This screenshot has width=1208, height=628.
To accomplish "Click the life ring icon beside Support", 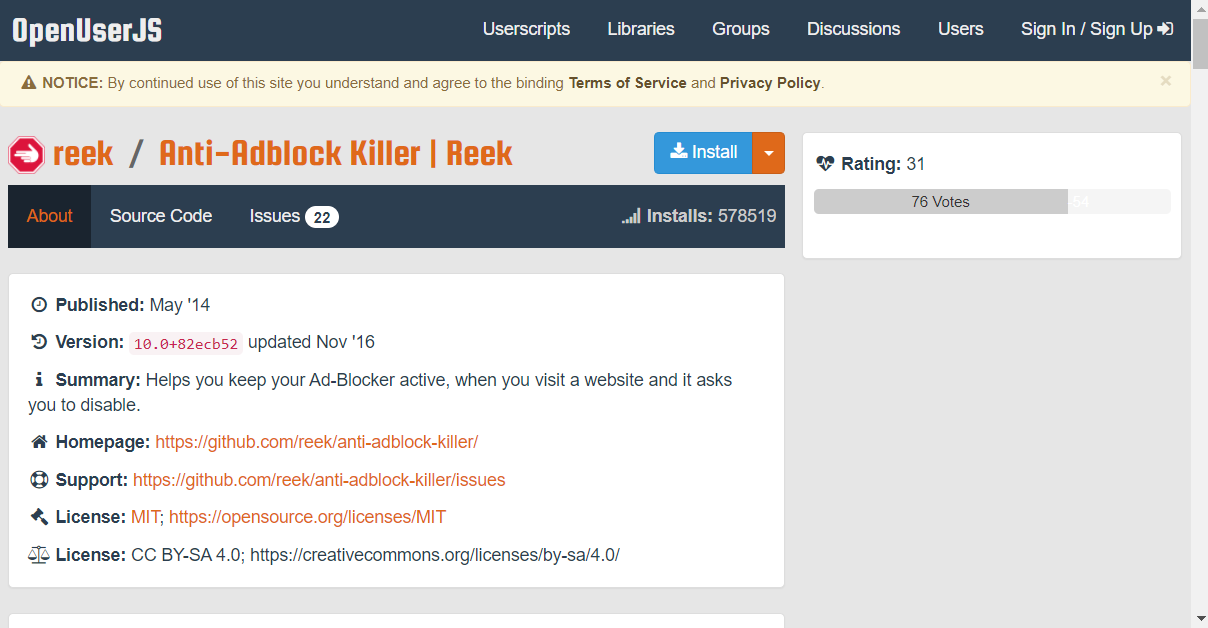I will (x=39, y=480).
